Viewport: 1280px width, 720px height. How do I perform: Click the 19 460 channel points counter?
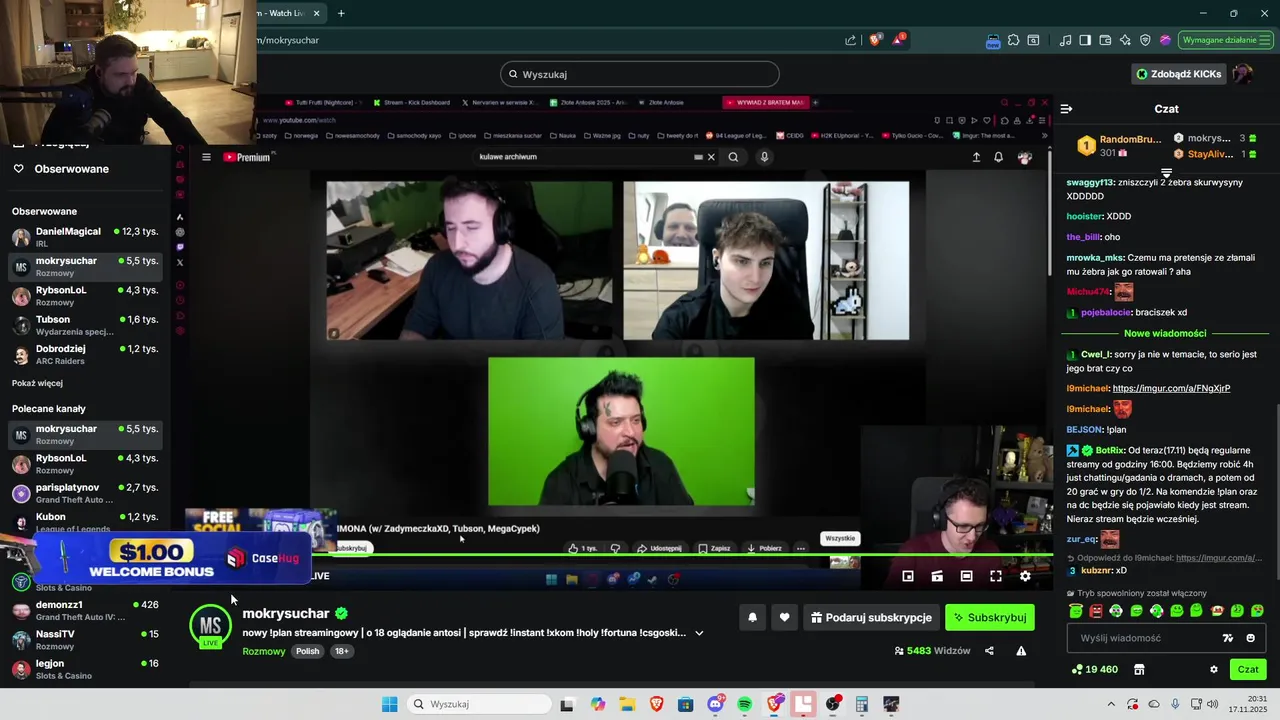tap(1094, 669)
